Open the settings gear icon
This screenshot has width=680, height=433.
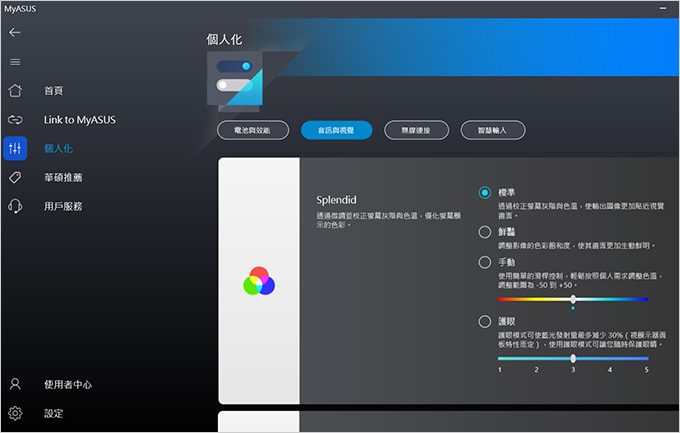coord(15,413)
